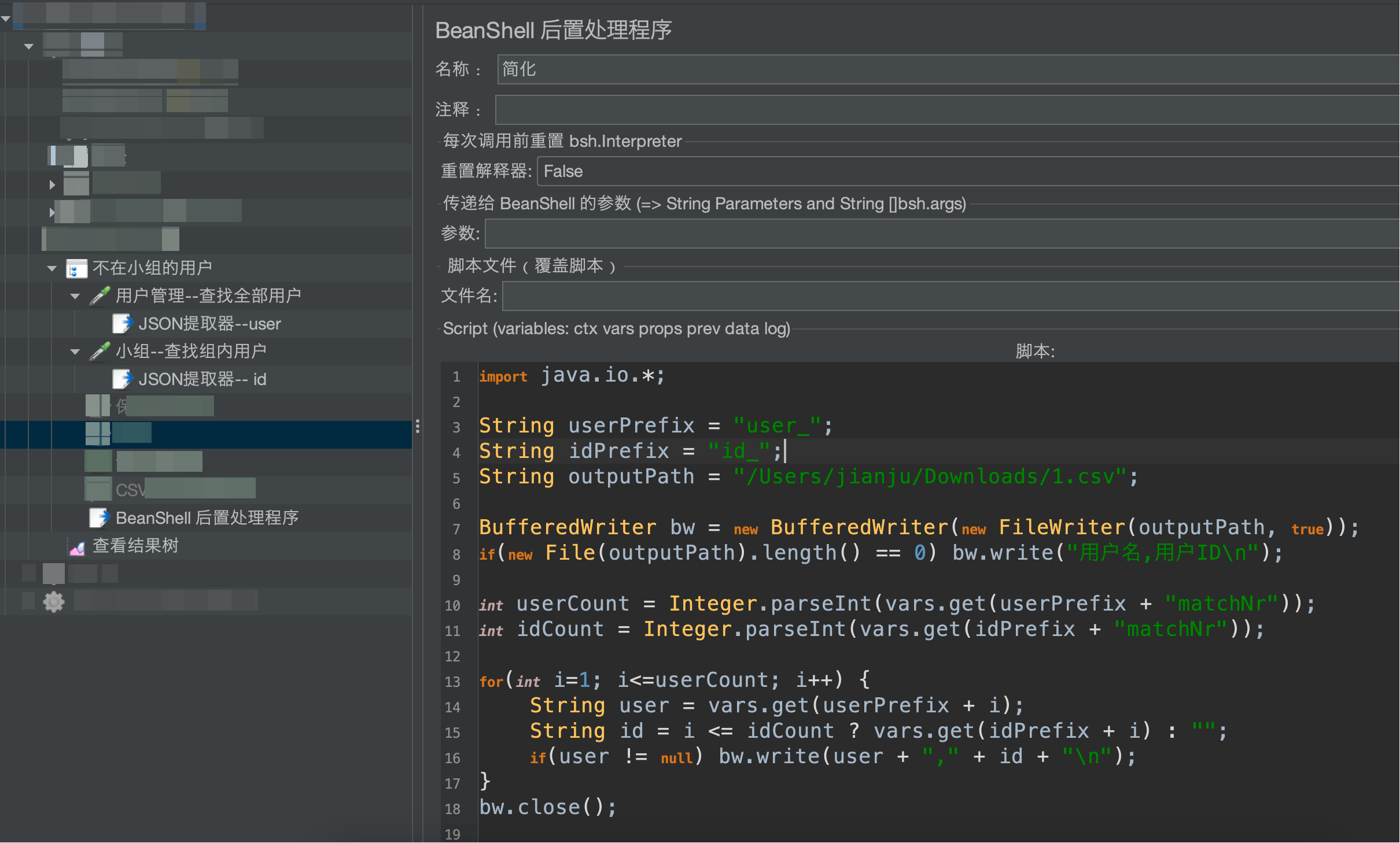This screenshot has height=843, width=1400.
Task: Select JSON提取器-- id tree item
Action: [202, 379]
